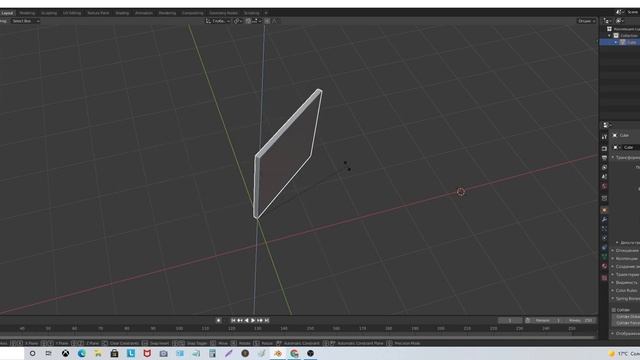Screen dimensions: 640x360
Task: Switch to the Layout workspace tab
Action: tap(7, 13)
